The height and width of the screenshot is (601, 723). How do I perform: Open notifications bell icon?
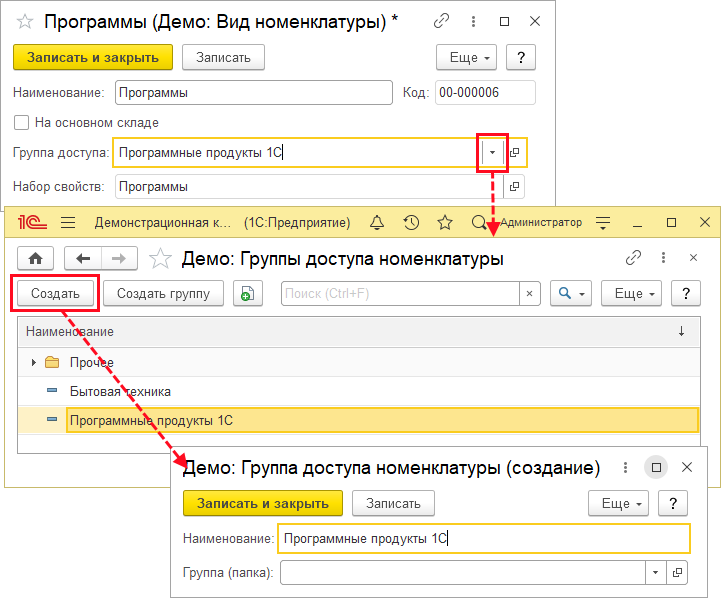[x=377, y=223]
